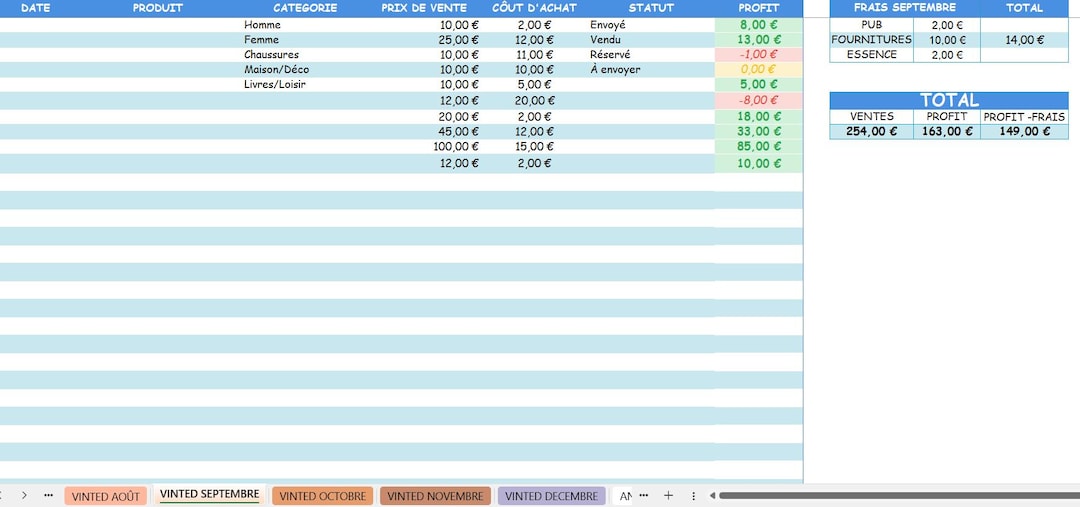1080x507 pixels.
Task: Click the 13,00 € profit cell
Action: tap(758, 40)
